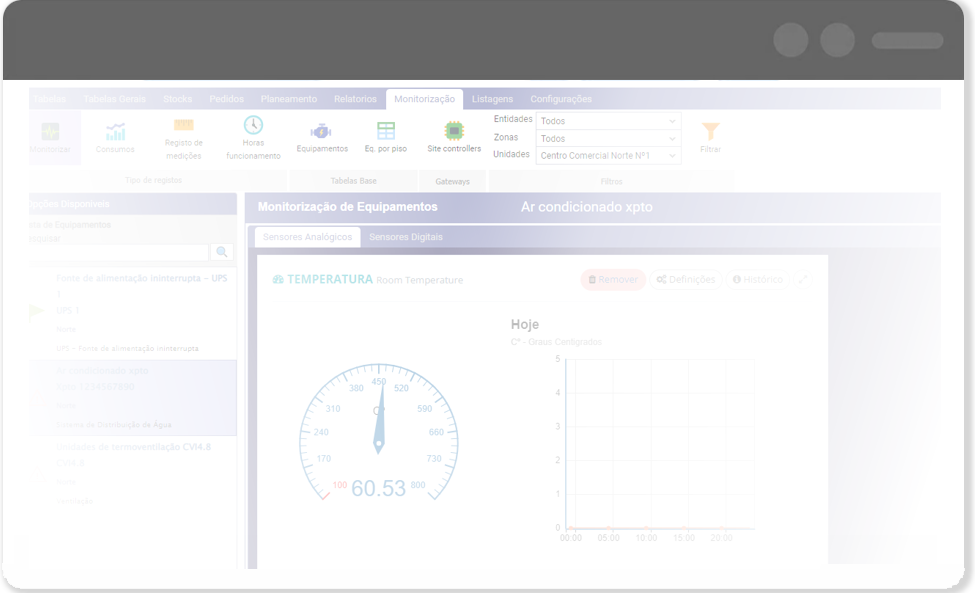This screenshot has height=593, width=975.
Task: Expand the temperature widget to fullscreen
Action: click(x=803, y=279)
